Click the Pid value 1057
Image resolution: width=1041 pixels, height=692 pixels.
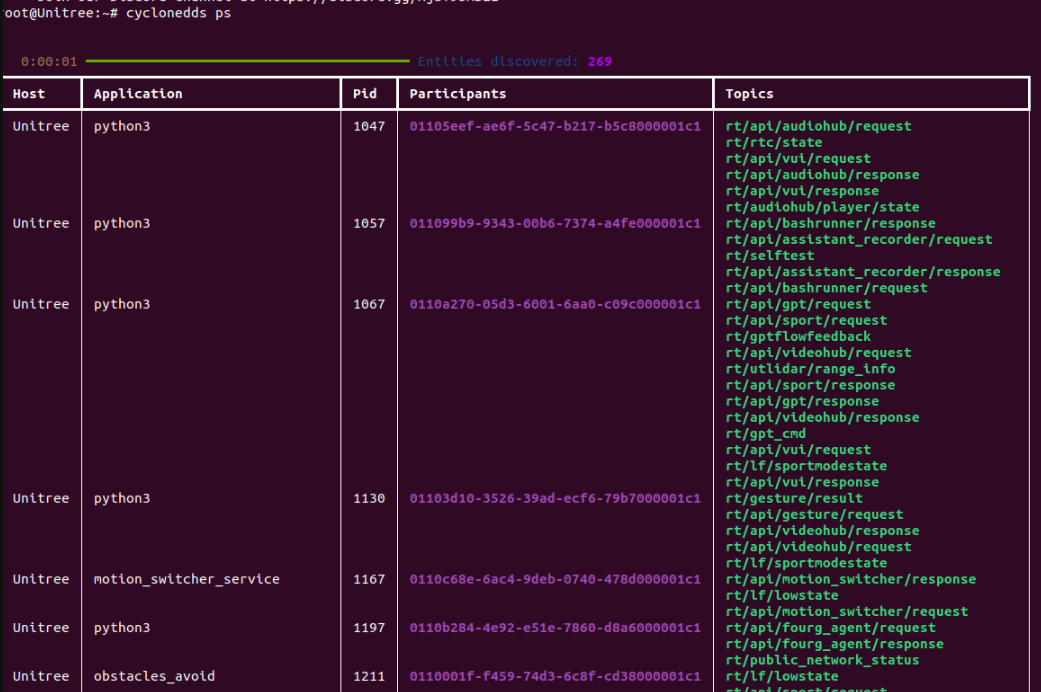368,223
